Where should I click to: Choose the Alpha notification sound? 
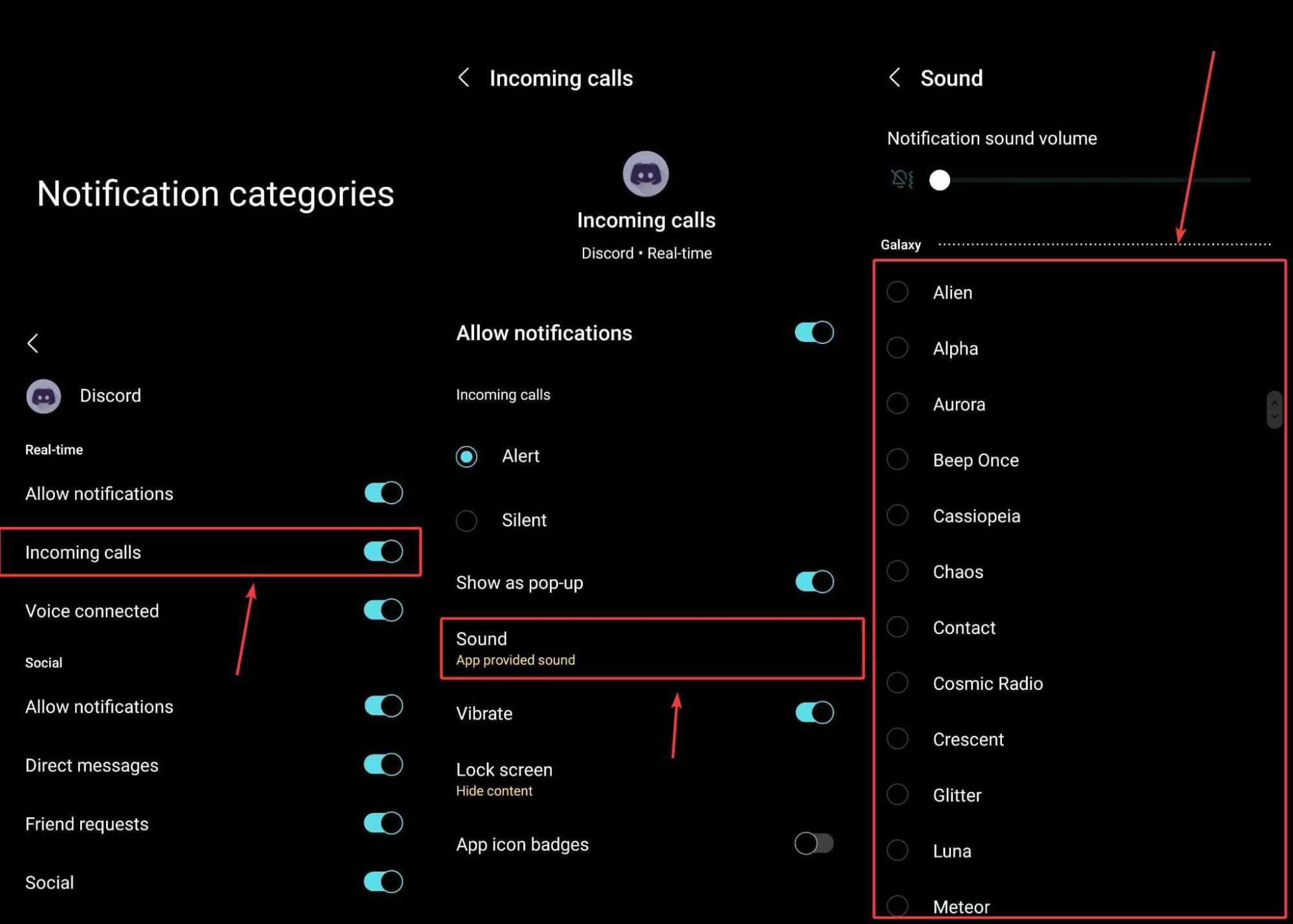point(897,348)
